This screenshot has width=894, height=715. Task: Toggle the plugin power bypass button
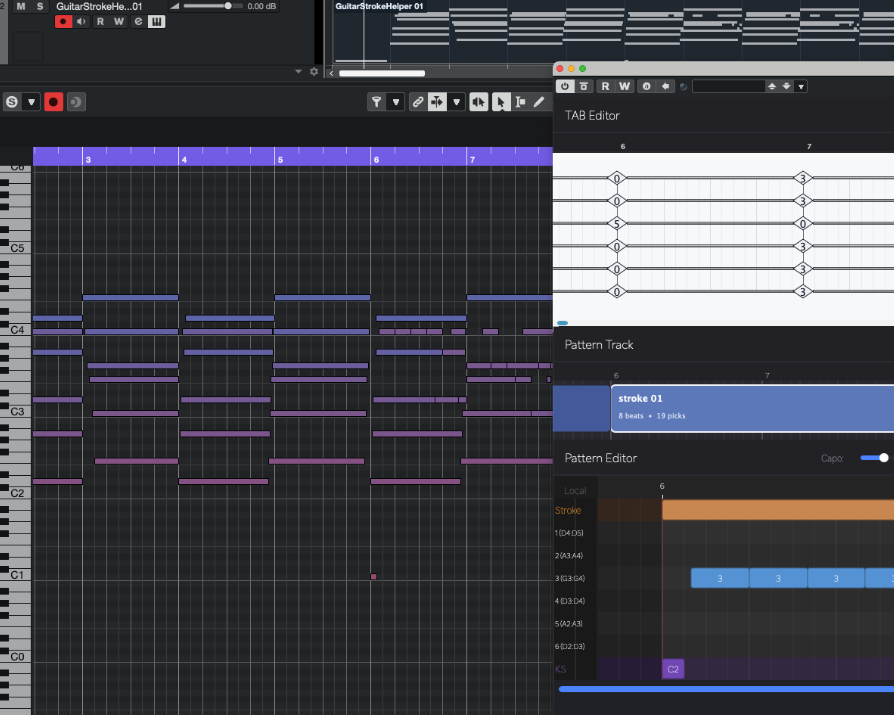click(565, 86)
